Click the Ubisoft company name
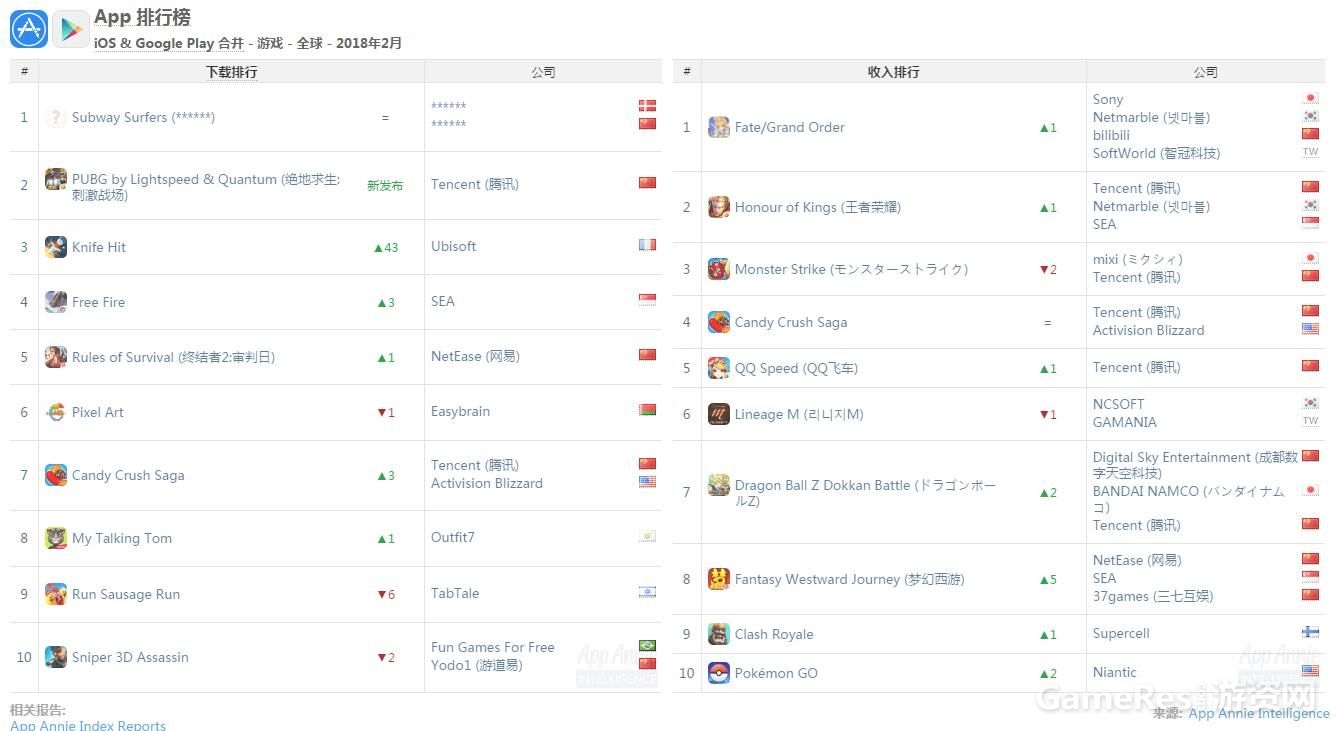The image size is (1341, 731). [x=454, y=246]
